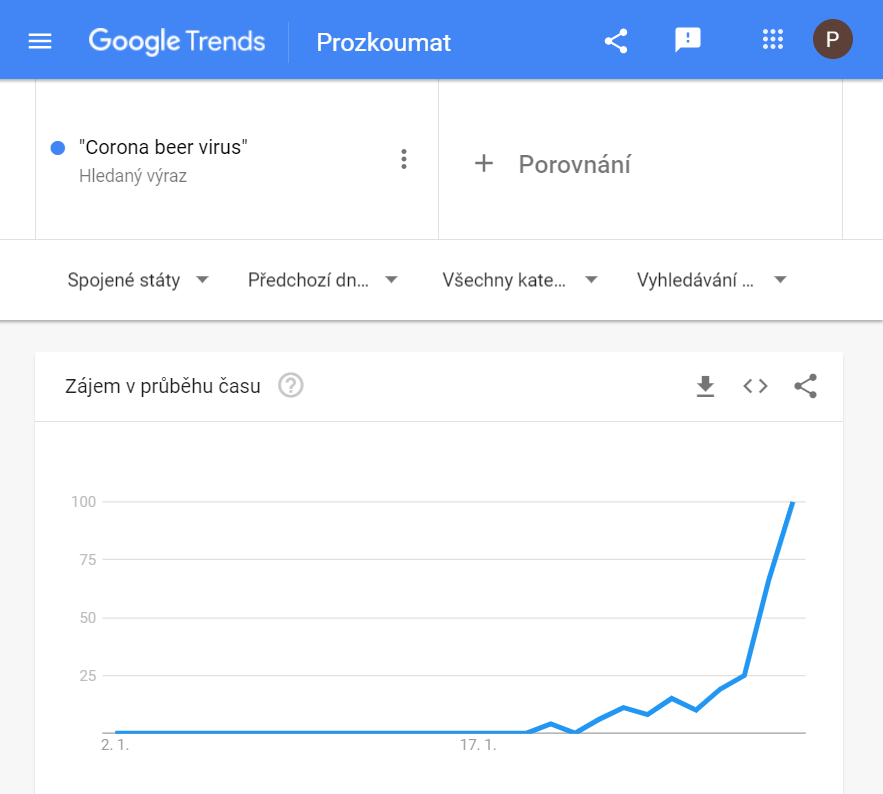The width and height of the screenshot is (883, 794).
Task: Open the hamburger main menu
Action: (40, 41)
